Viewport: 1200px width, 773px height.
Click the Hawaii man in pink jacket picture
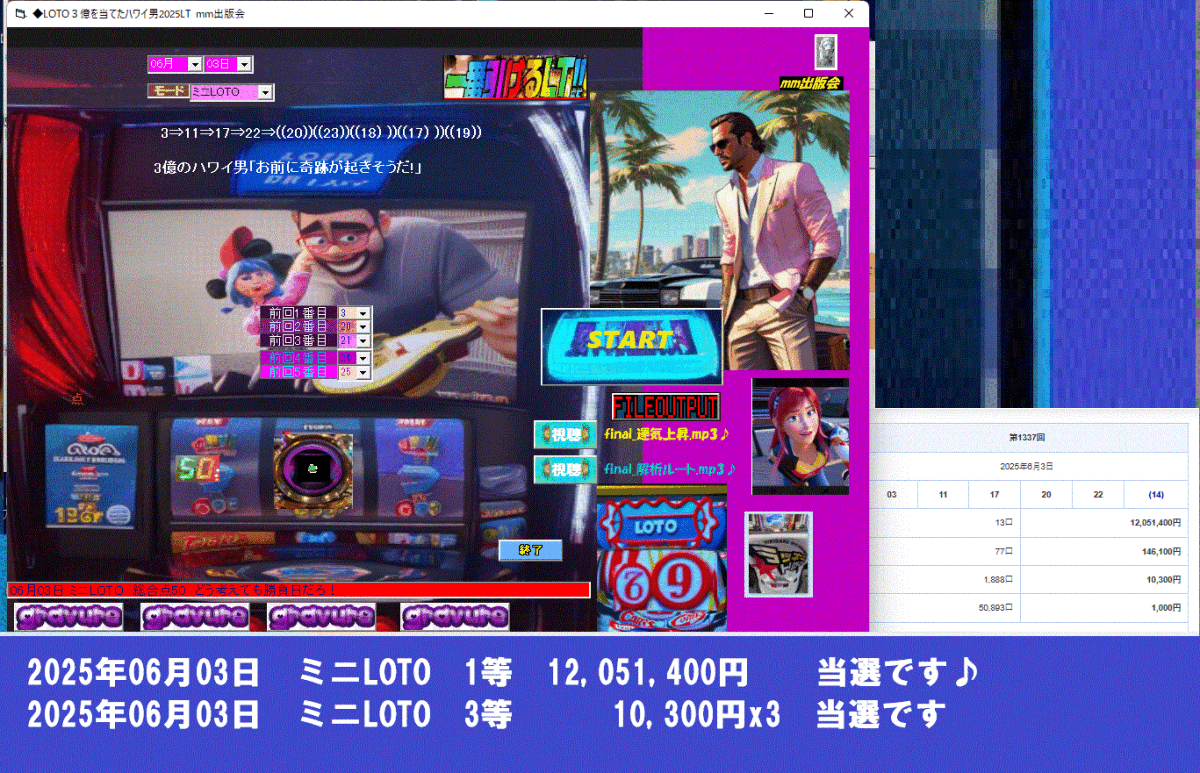point(720,229)
